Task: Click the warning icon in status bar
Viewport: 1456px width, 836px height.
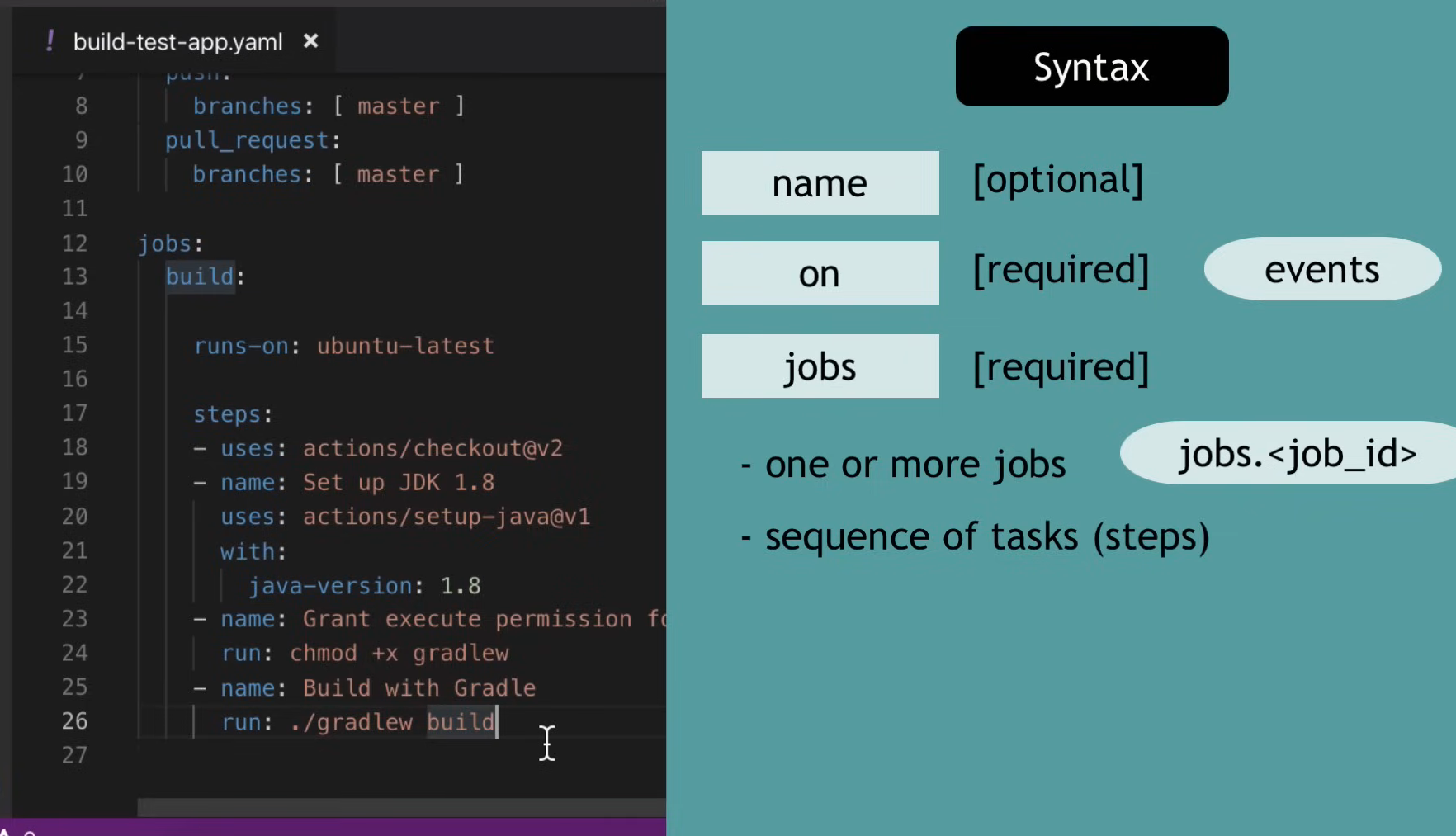Action: coord(5,832)
